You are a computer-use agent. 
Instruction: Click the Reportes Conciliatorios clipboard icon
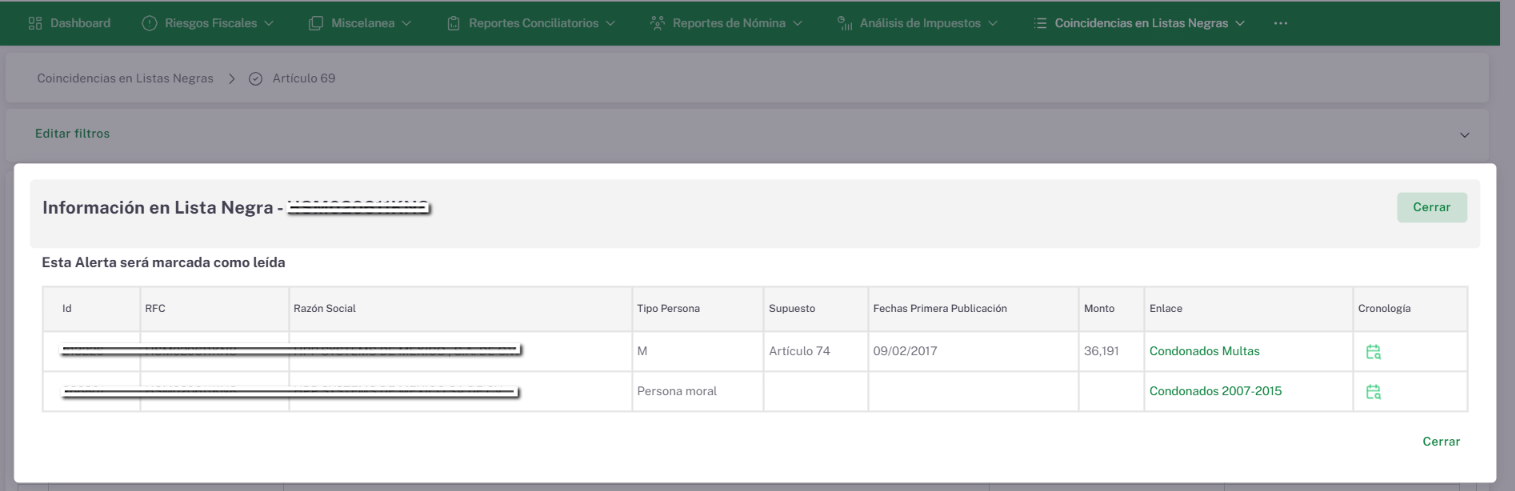[x=454, y=23]
